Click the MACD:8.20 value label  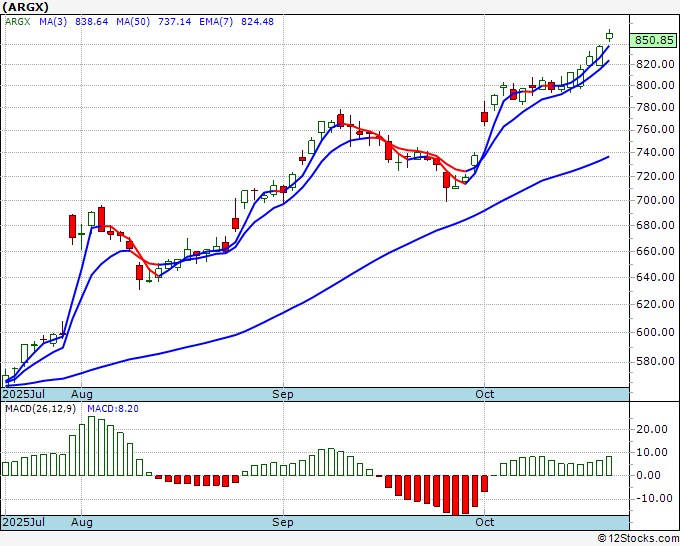(x=113, y=409)
